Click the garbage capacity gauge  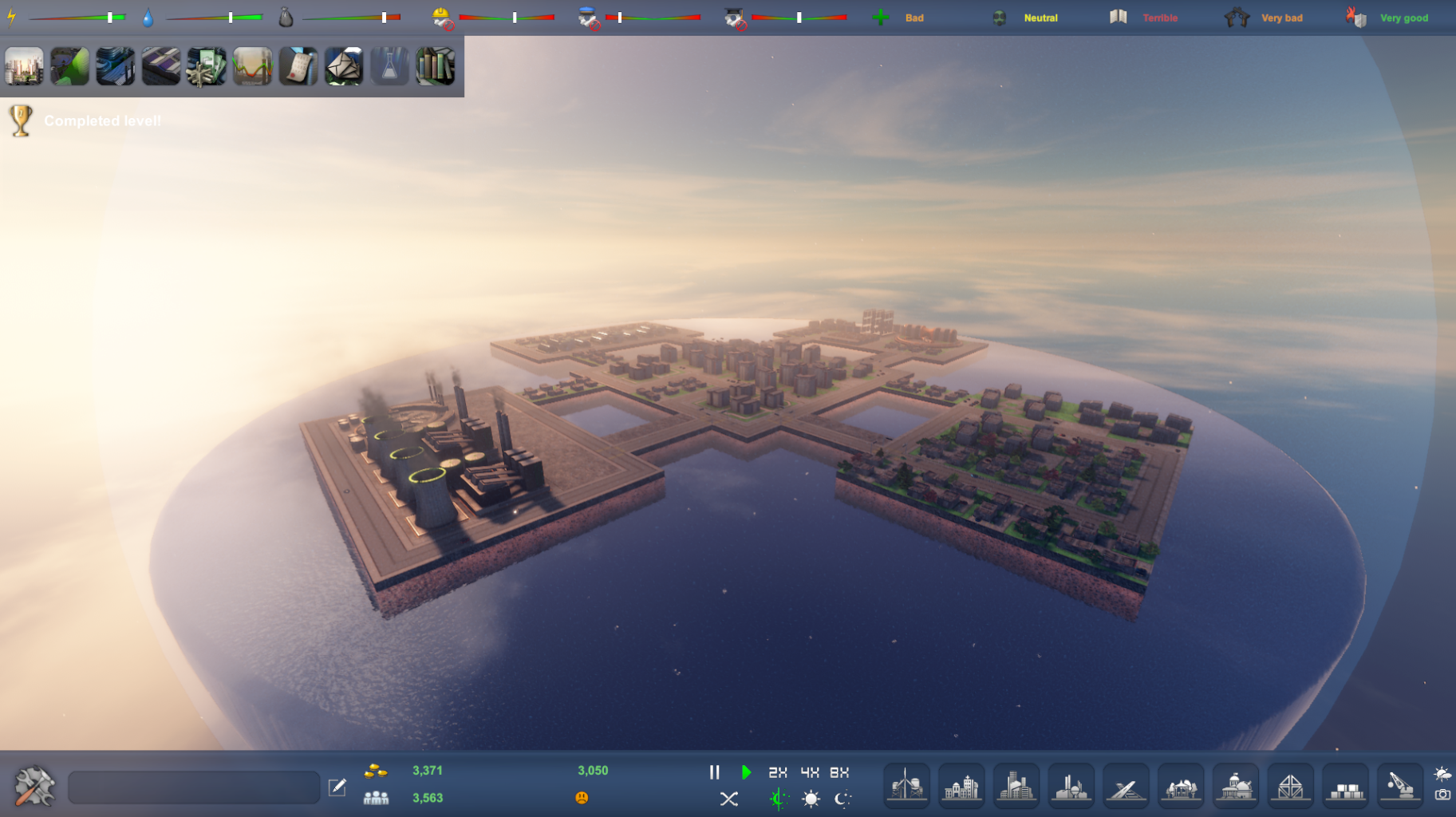(x=352, y=18)
